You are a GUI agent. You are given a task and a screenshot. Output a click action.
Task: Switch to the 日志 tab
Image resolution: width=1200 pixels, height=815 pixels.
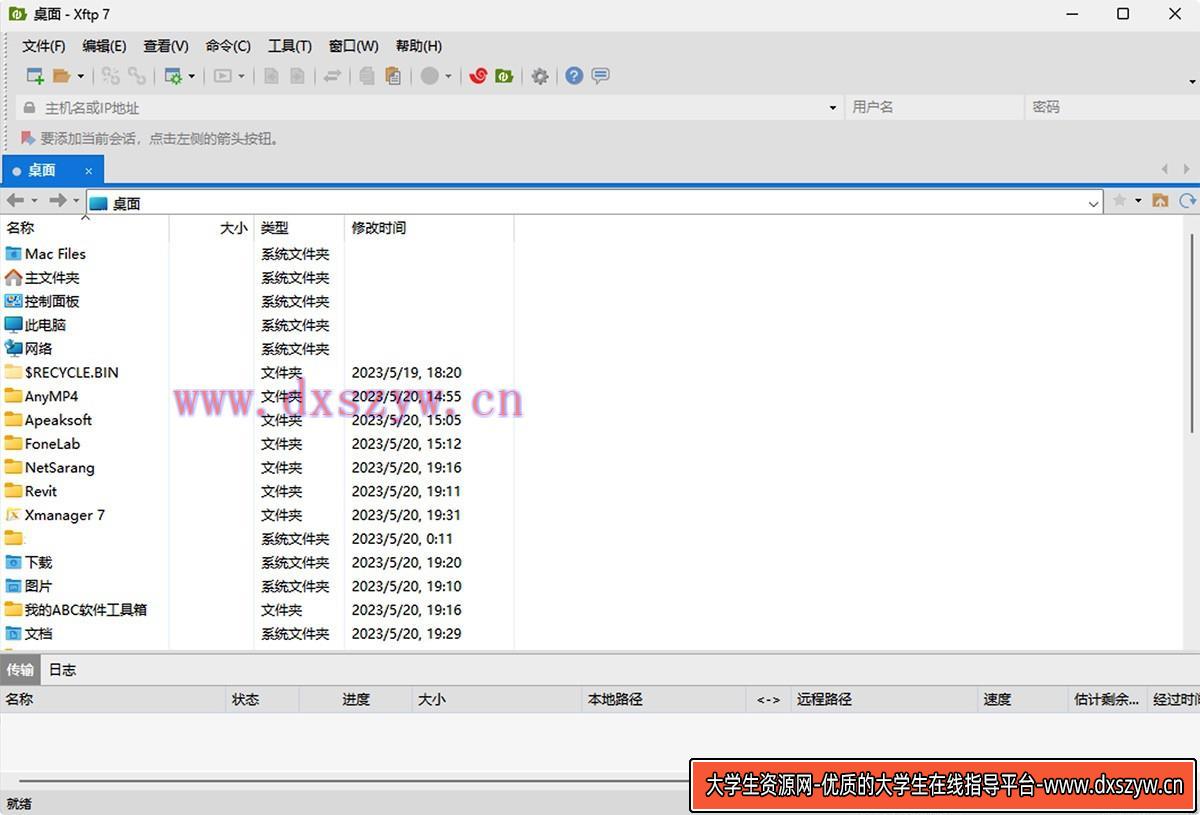62,670
